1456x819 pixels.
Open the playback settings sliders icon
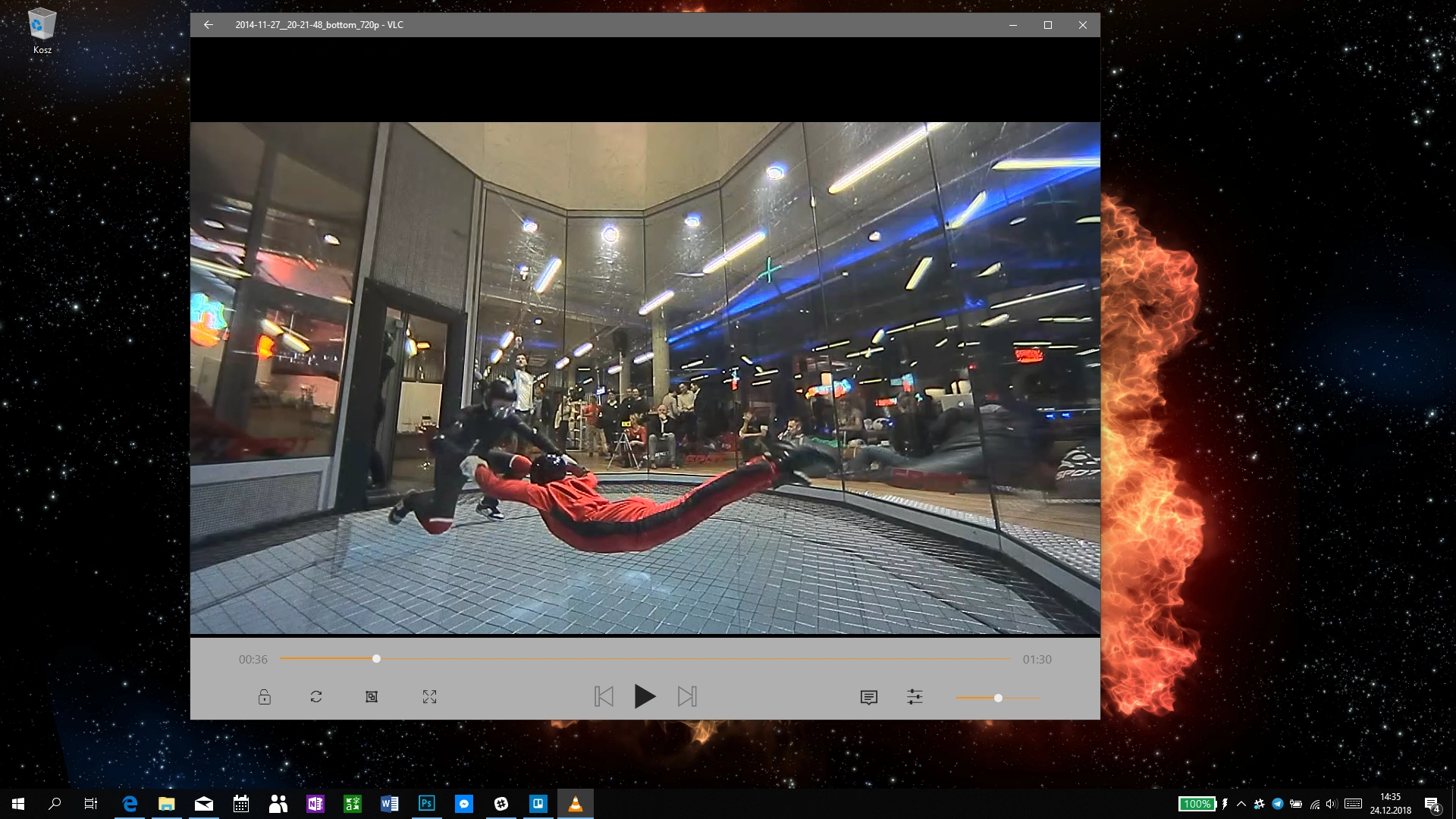915,696
